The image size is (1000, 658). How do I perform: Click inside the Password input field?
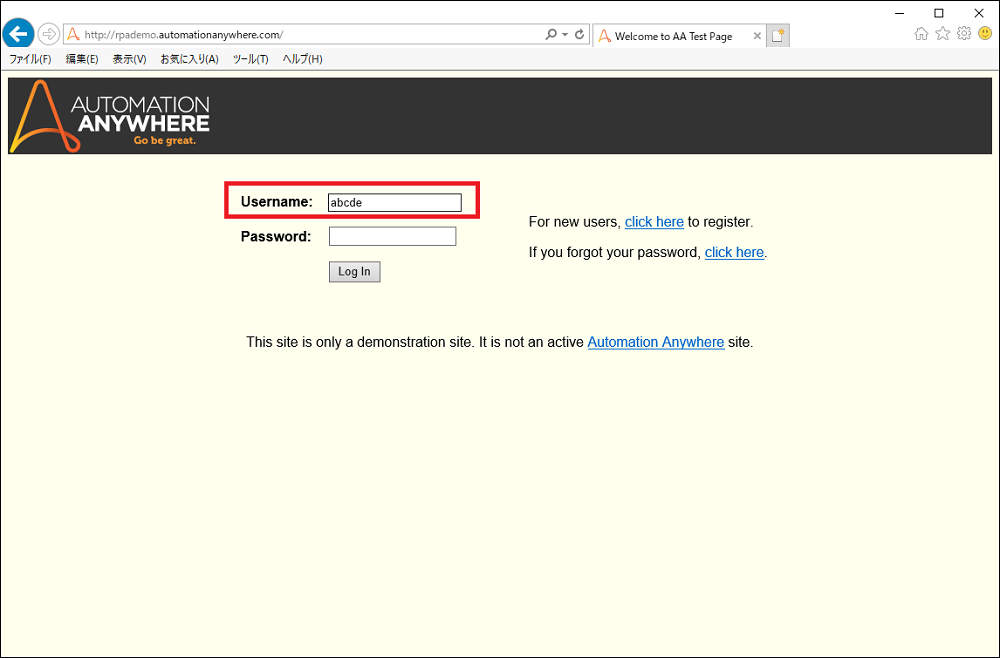392,236
